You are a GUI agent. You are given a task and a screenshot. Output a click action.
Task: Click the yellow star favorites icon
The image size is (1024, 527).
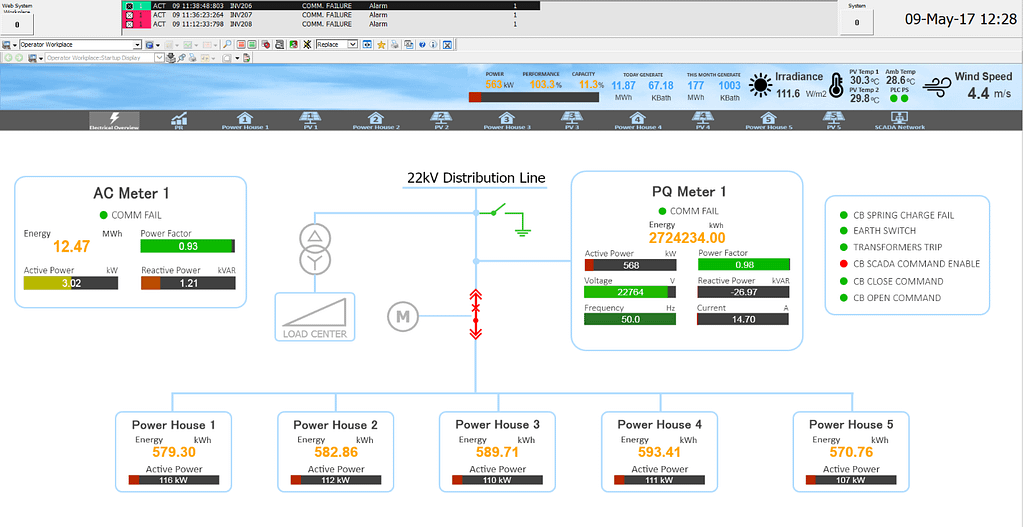(381, 45)
